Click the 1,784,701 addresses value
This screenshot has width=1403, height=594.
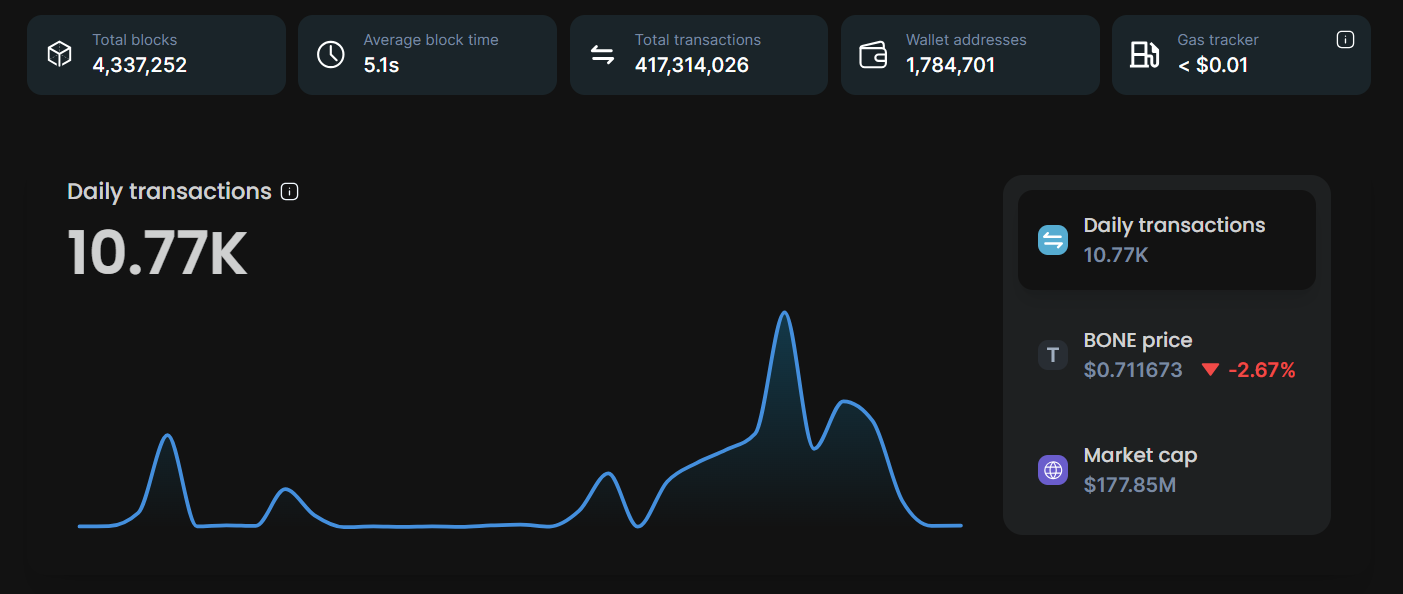(x=951, y=66)
